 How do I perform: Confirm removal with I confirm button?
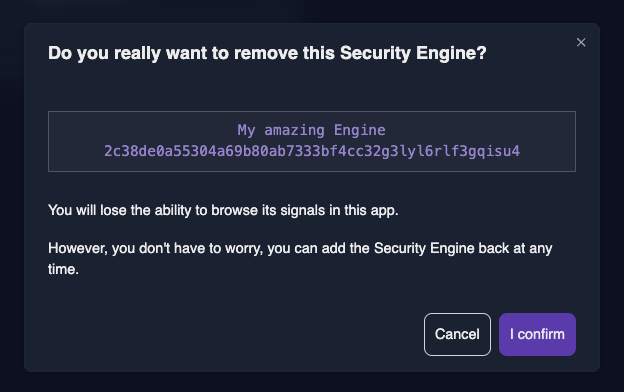[537, 334]
